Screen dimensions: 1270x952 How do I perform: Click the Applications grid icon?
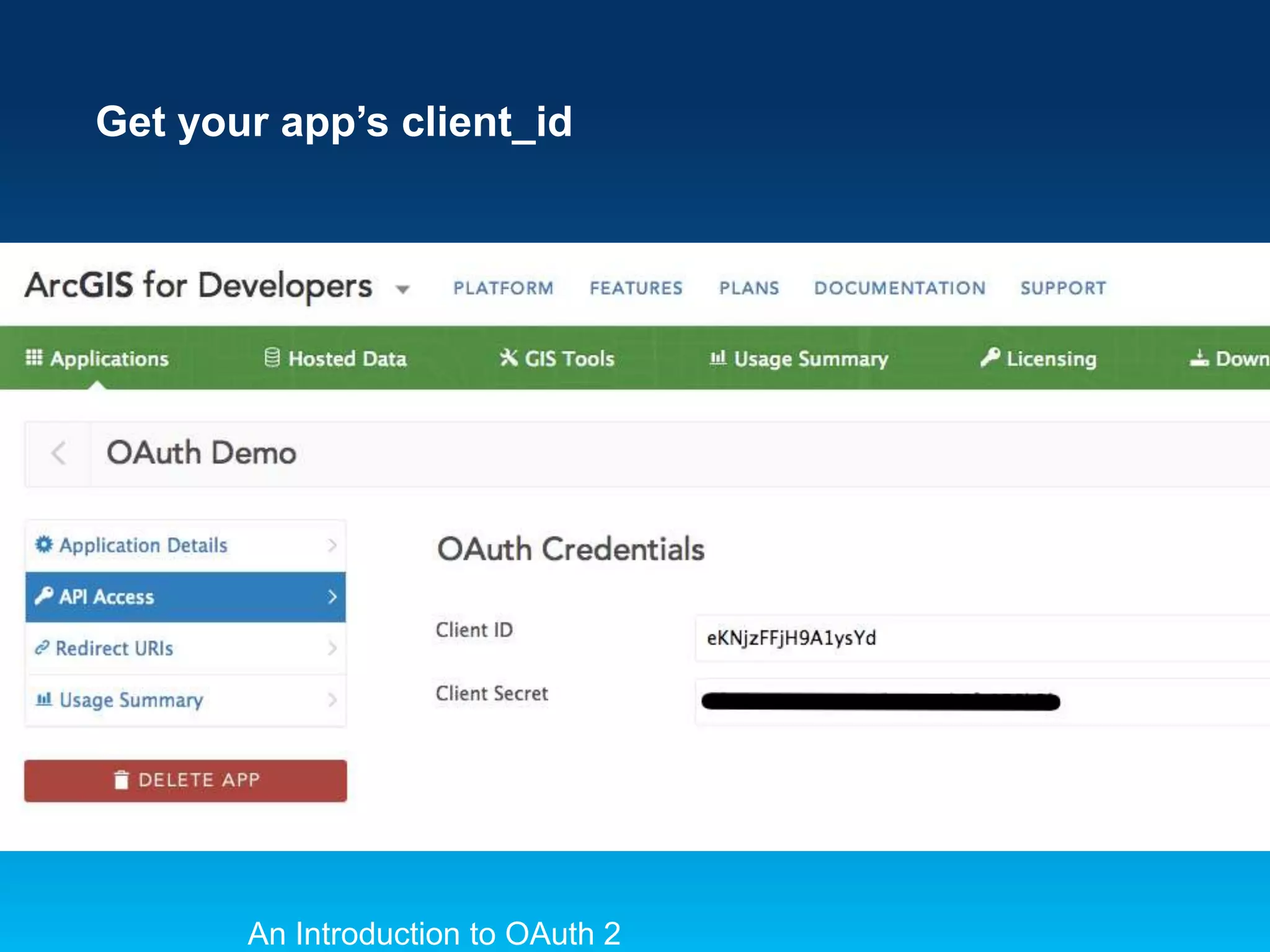(34, 358)
